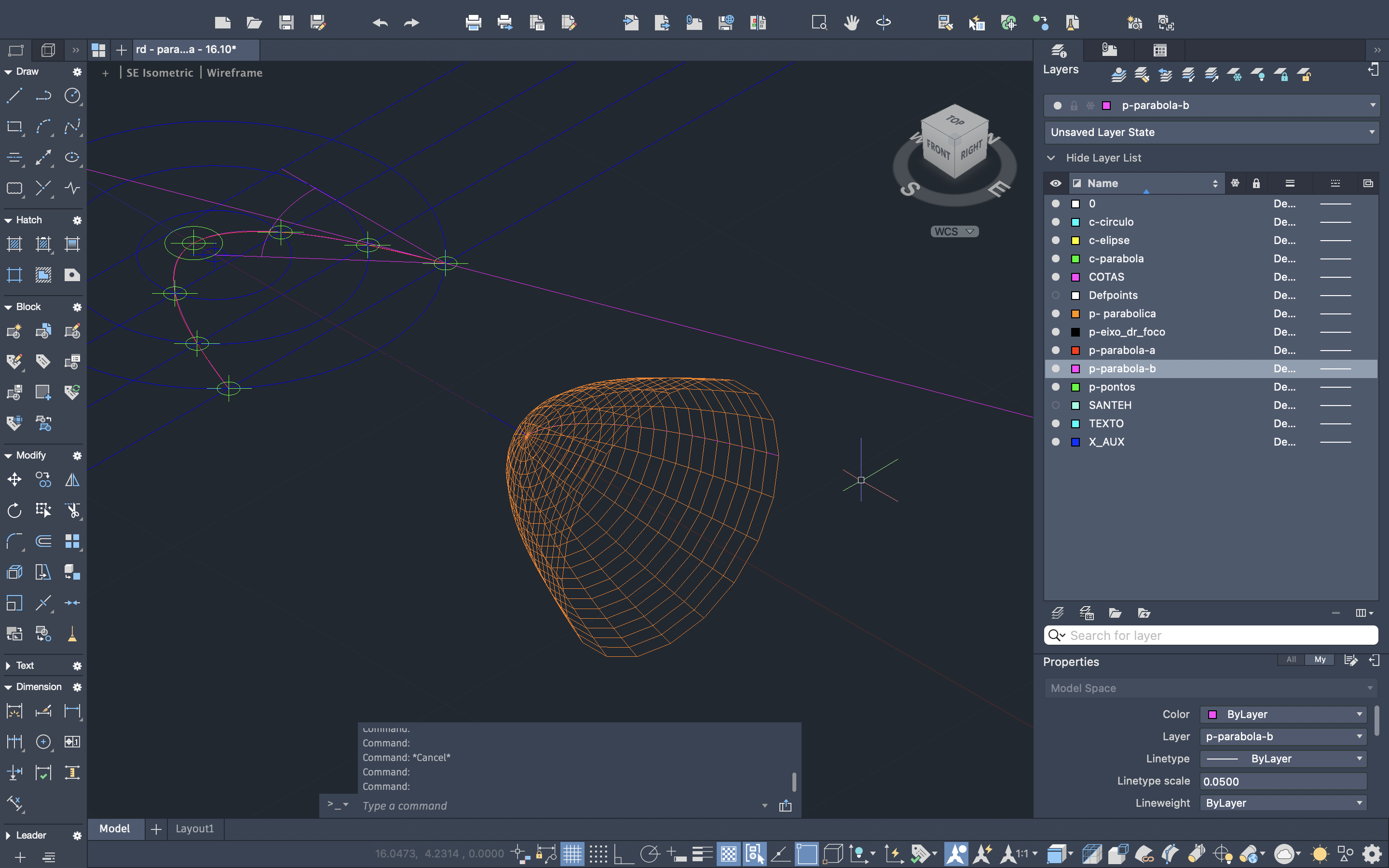Click the Plot printer icon
Image resolution: width=1389 pixels, height=868 pixels.
click(x=473, y=23)
